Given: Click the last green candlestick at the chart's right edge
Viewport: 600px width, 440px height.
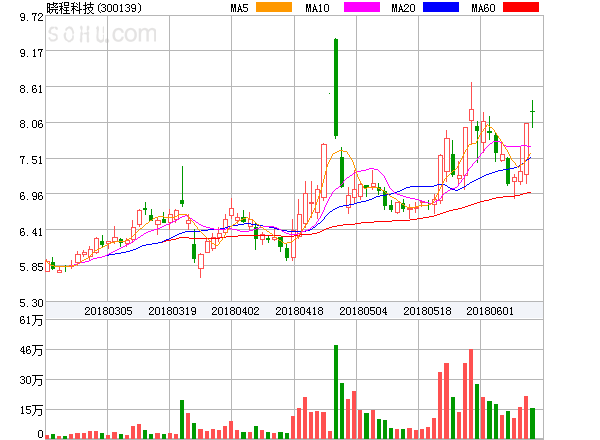Looking at the screenshot, I should [532, 114].
